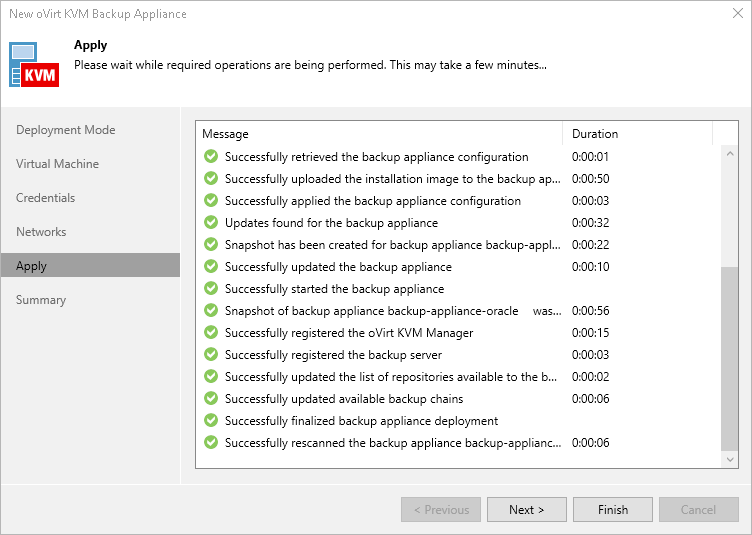
Task: Click success icon for applied appliance configuration
Action: (211, 200)
